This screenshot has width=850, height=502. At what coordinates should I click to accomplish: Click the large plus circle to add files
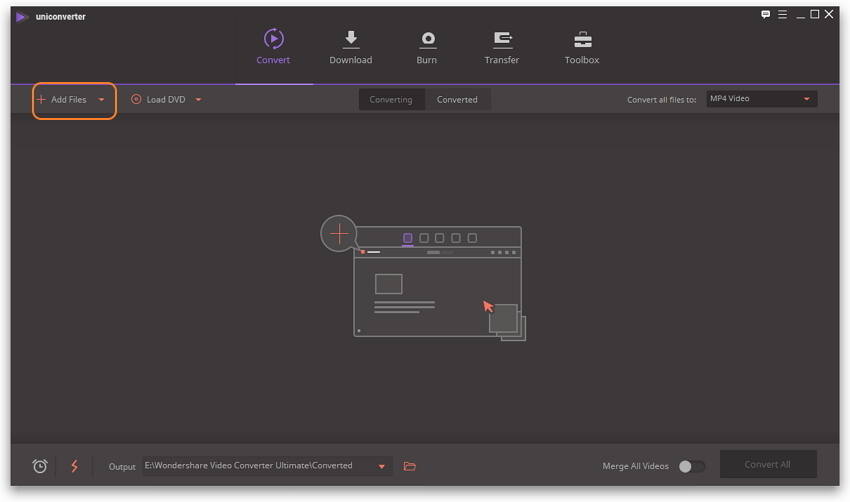coord(339,234)
